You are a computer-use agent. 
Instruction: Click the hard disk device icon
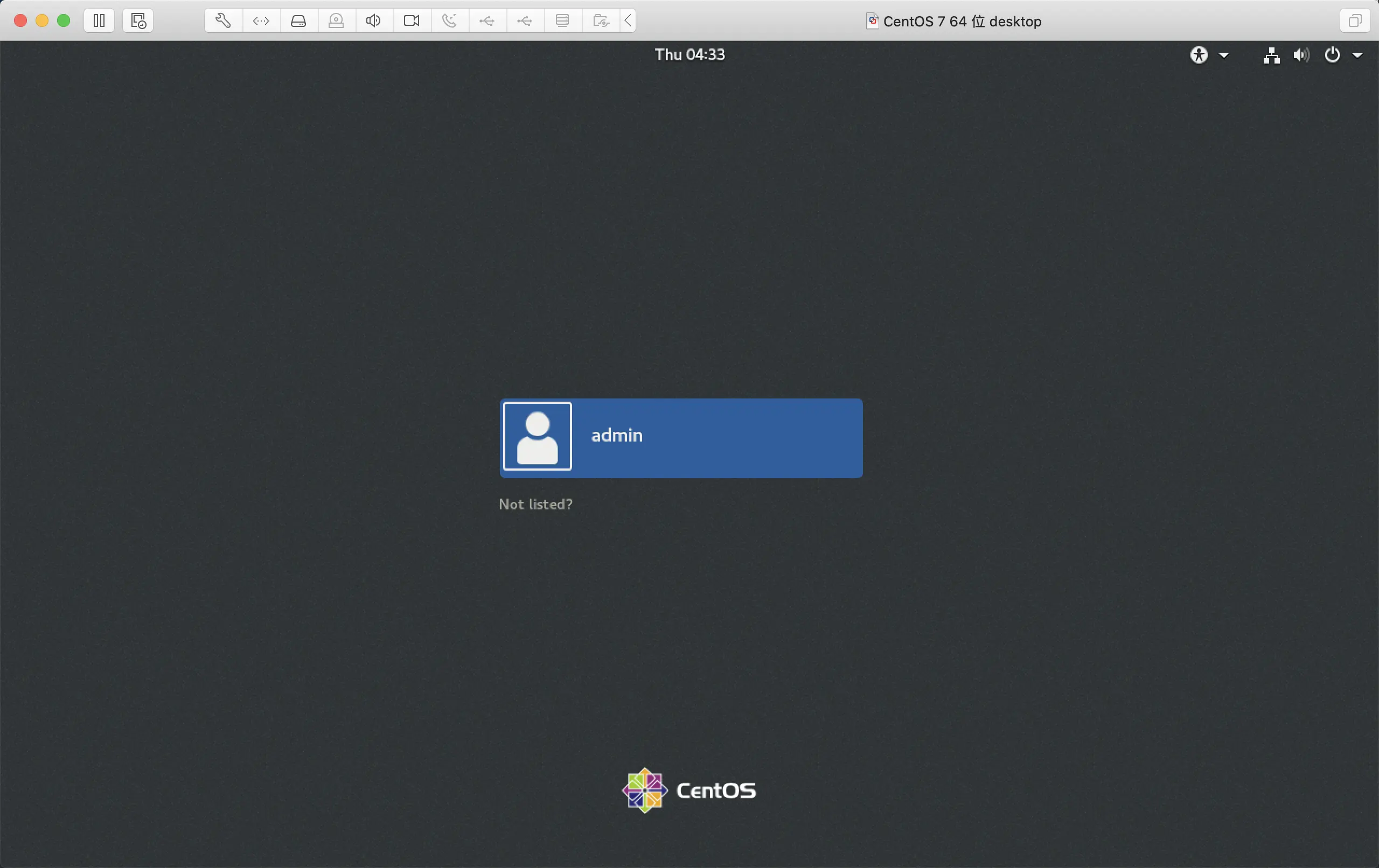coord(298,21)
